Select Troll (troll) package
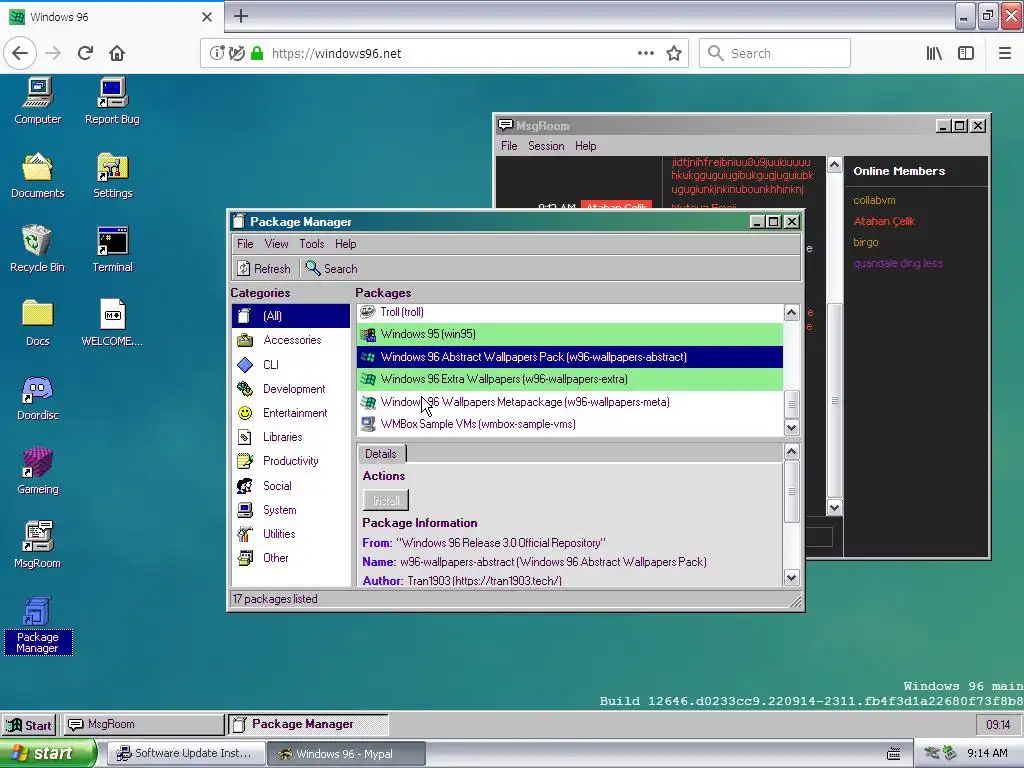The image size is (1024, 768). (570, 312)
